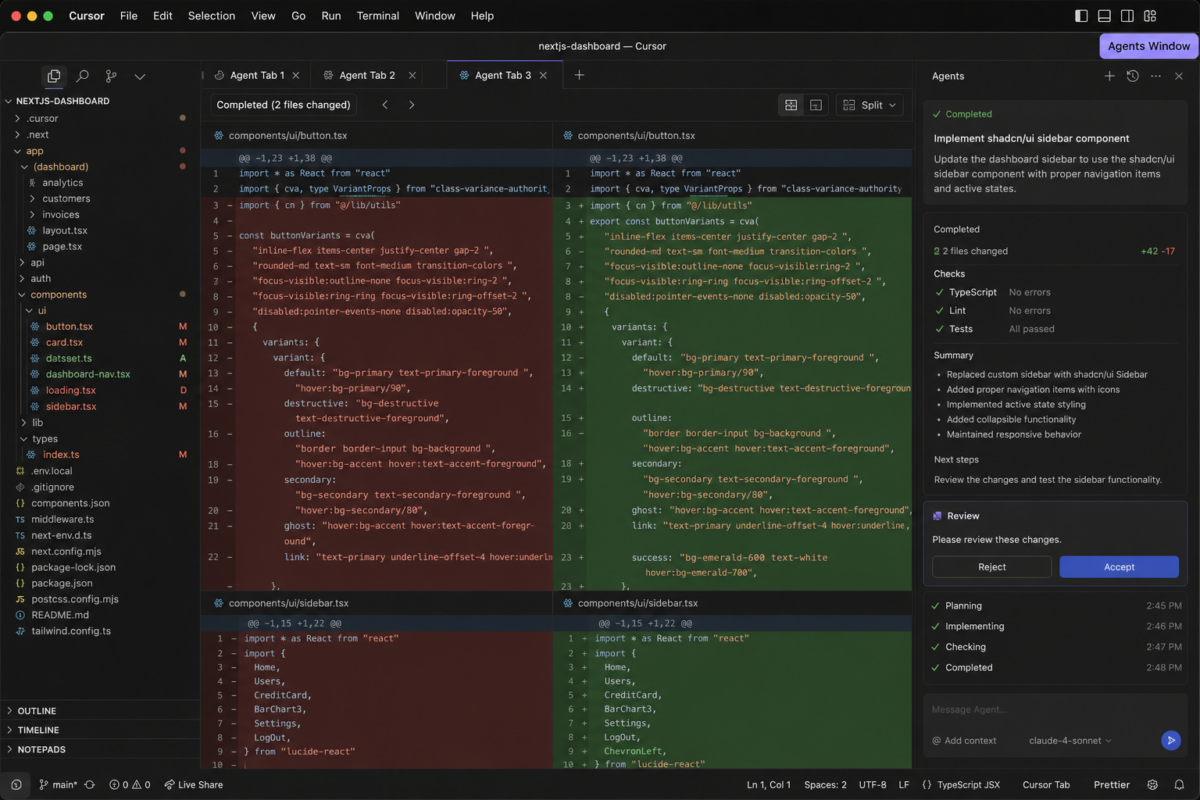Click the Agents Window button
1200x800 pixels.
click(1148, 46)
